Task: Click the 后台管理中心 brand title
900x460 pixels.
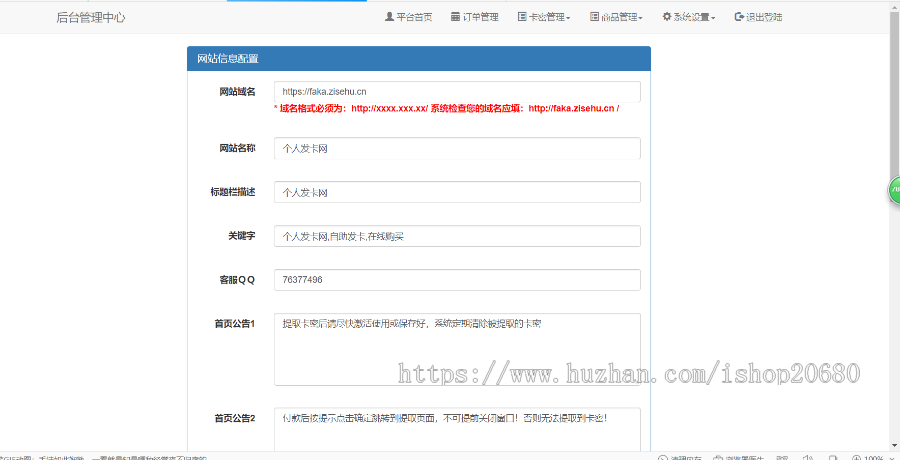Action: (91, 17)
